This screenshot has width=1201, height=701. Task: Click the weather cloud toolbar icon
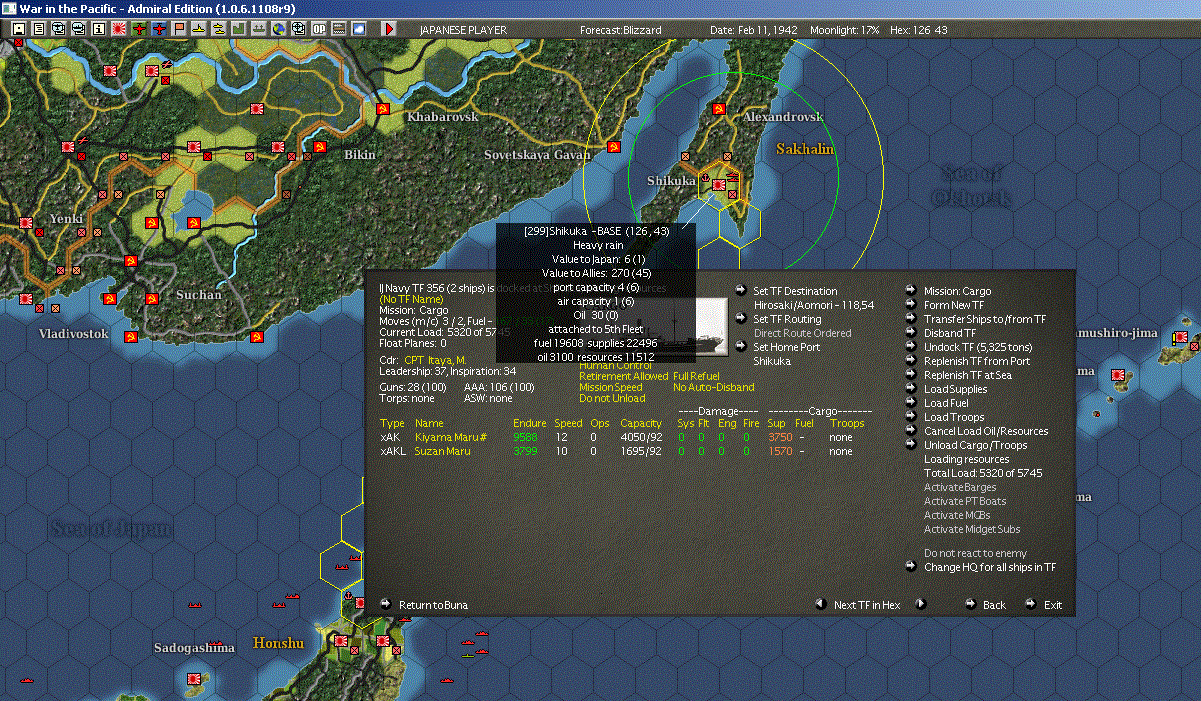(x=360, y=30)
